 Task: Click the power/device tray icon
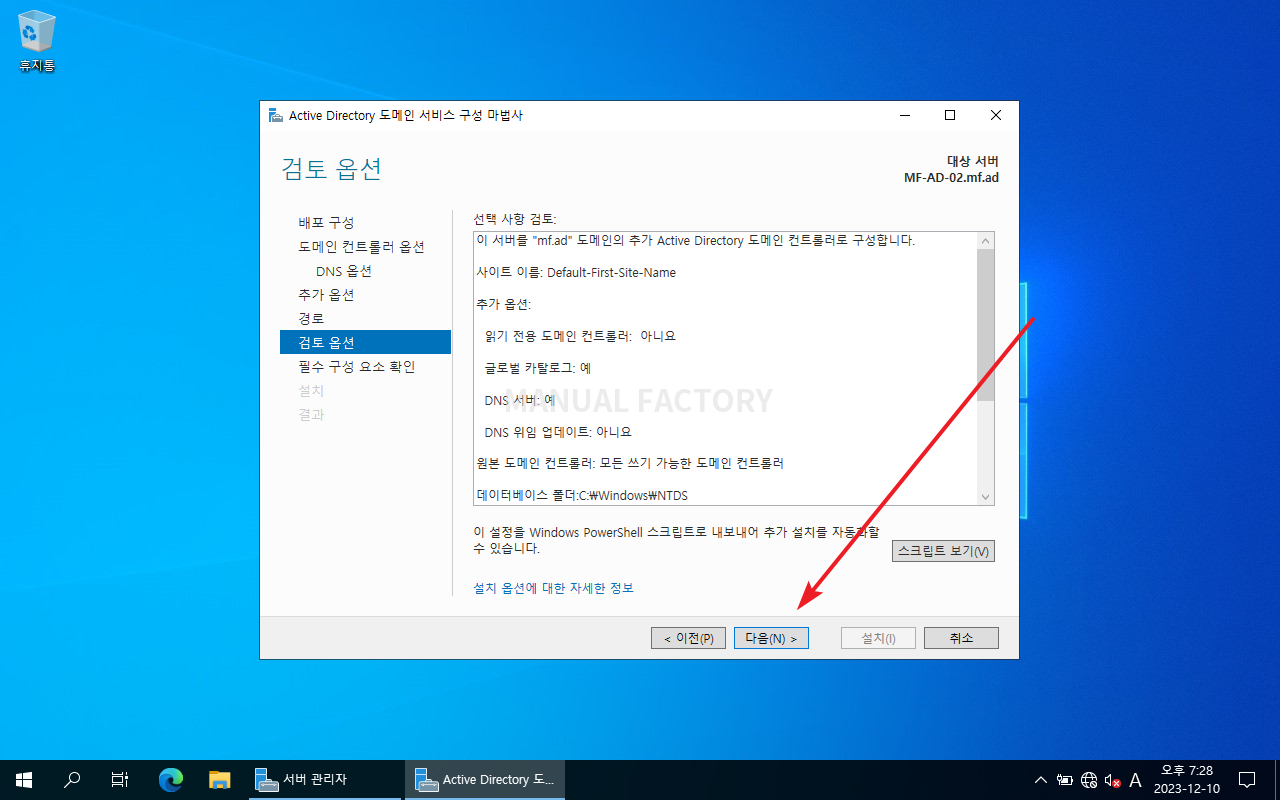(x=1065, y=780)
